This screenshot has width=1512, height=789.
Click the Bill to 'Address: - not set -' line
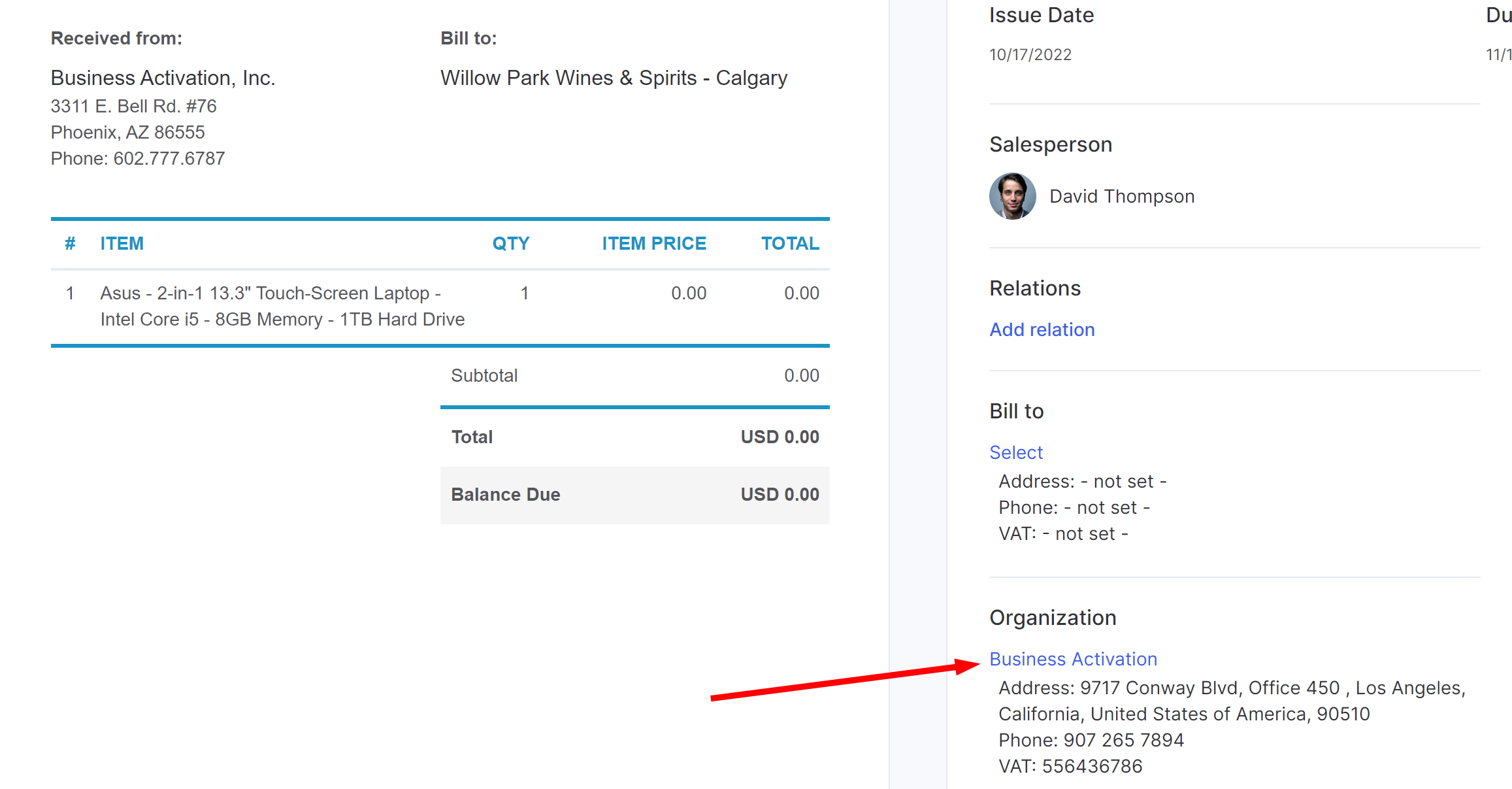click(1083, 481)
